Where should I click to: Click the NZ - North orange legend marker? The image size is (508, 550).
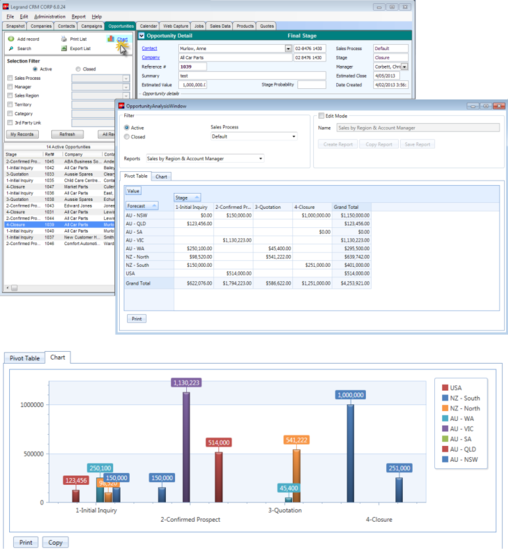(445, 408)
